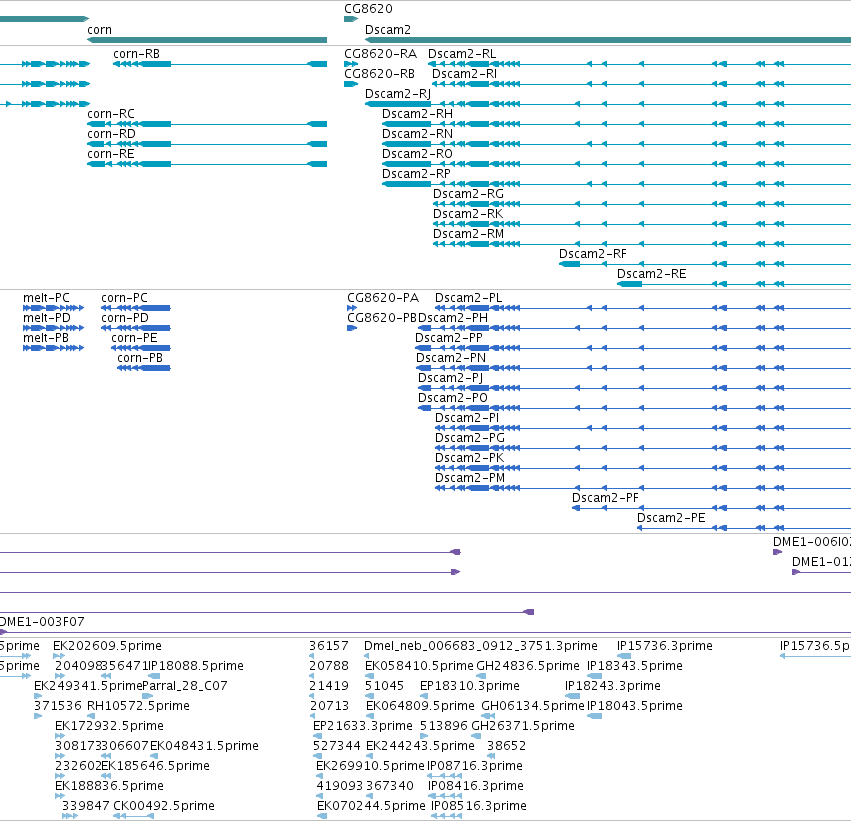Select the Dscam2-RI transcript label

coord(464,74)
